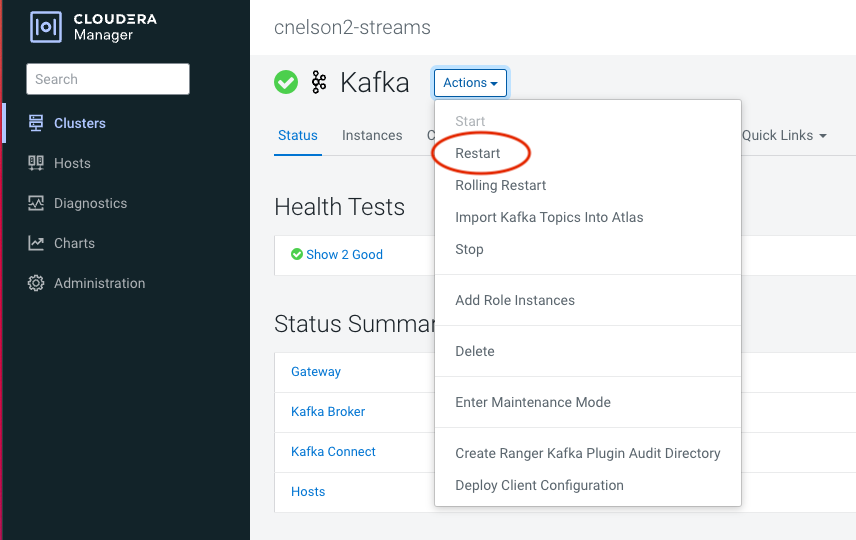Screen dimensions: 856x540
Task: Open the Hosts link in Status Summary
Action: pyautogui.click(x=308, y=491)
